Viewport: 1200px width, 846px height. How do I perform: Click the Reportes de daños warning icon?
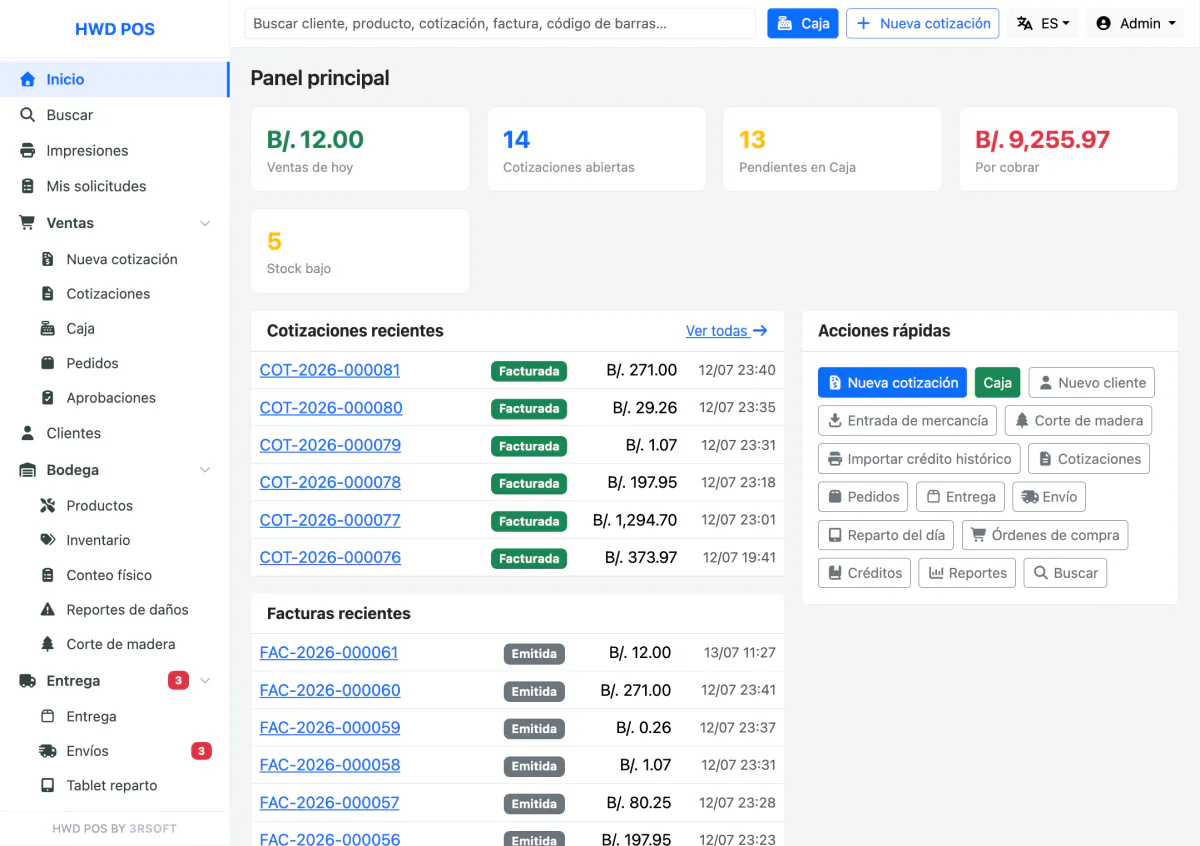48,609
